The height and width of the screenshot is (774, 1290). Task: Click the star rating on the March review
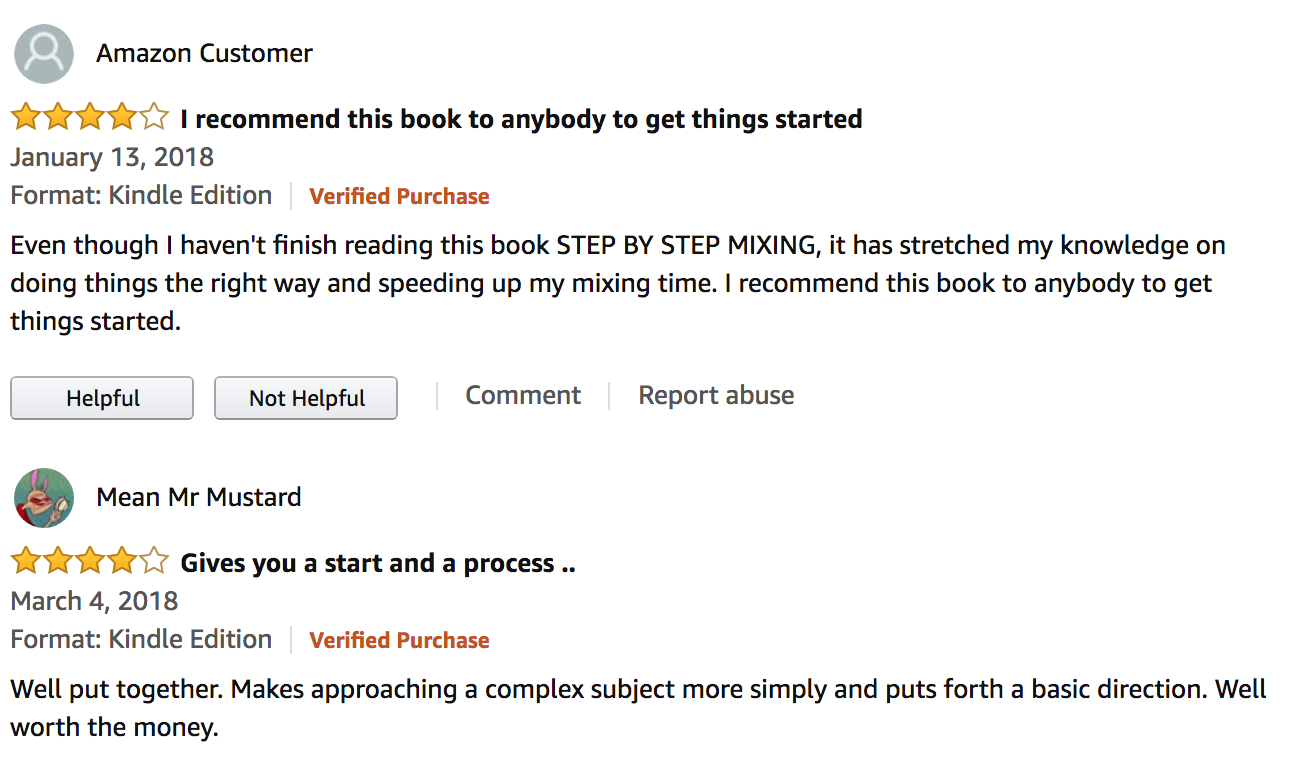tap(89, 563)
